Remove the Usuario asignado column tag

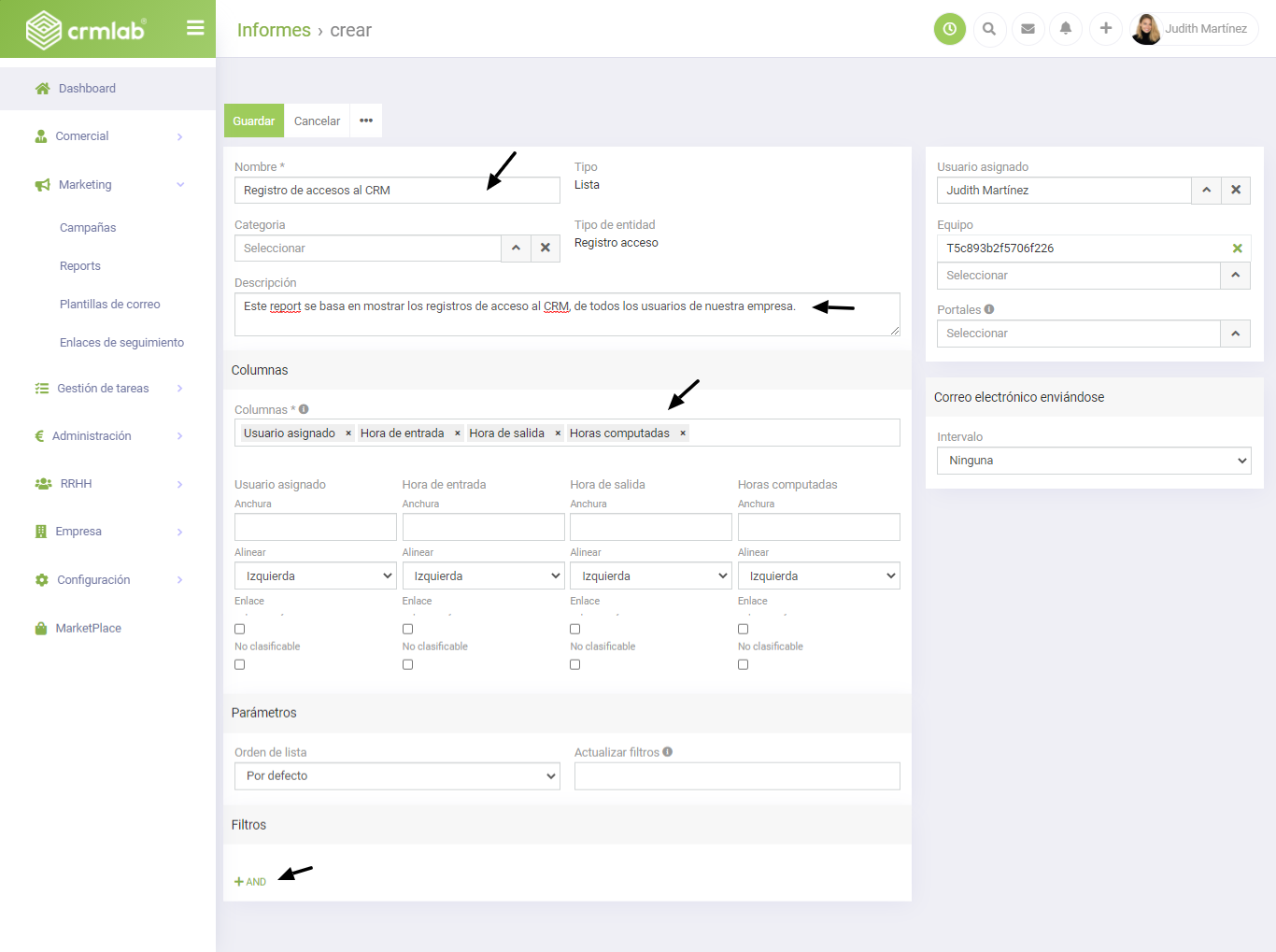coord(348,433)
